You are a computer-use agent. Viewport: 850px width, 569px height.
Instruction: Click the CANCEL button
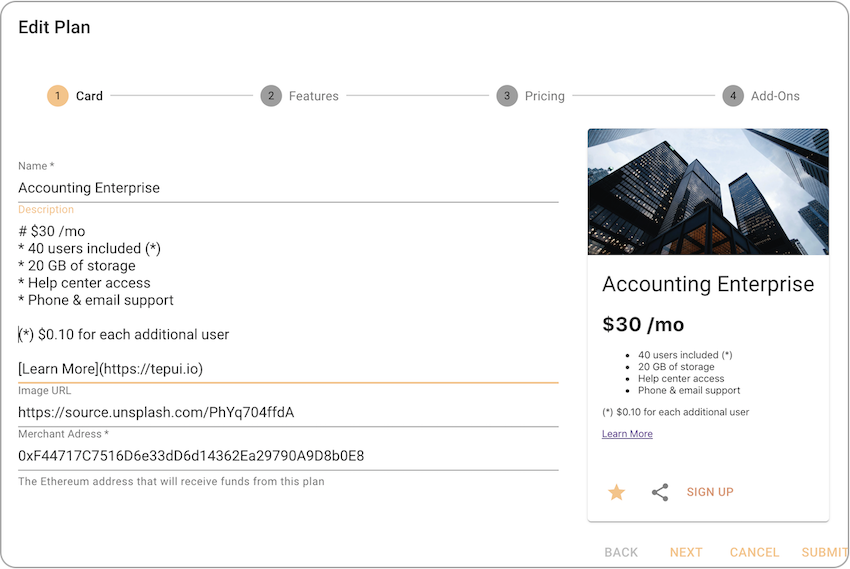point(754,552)
